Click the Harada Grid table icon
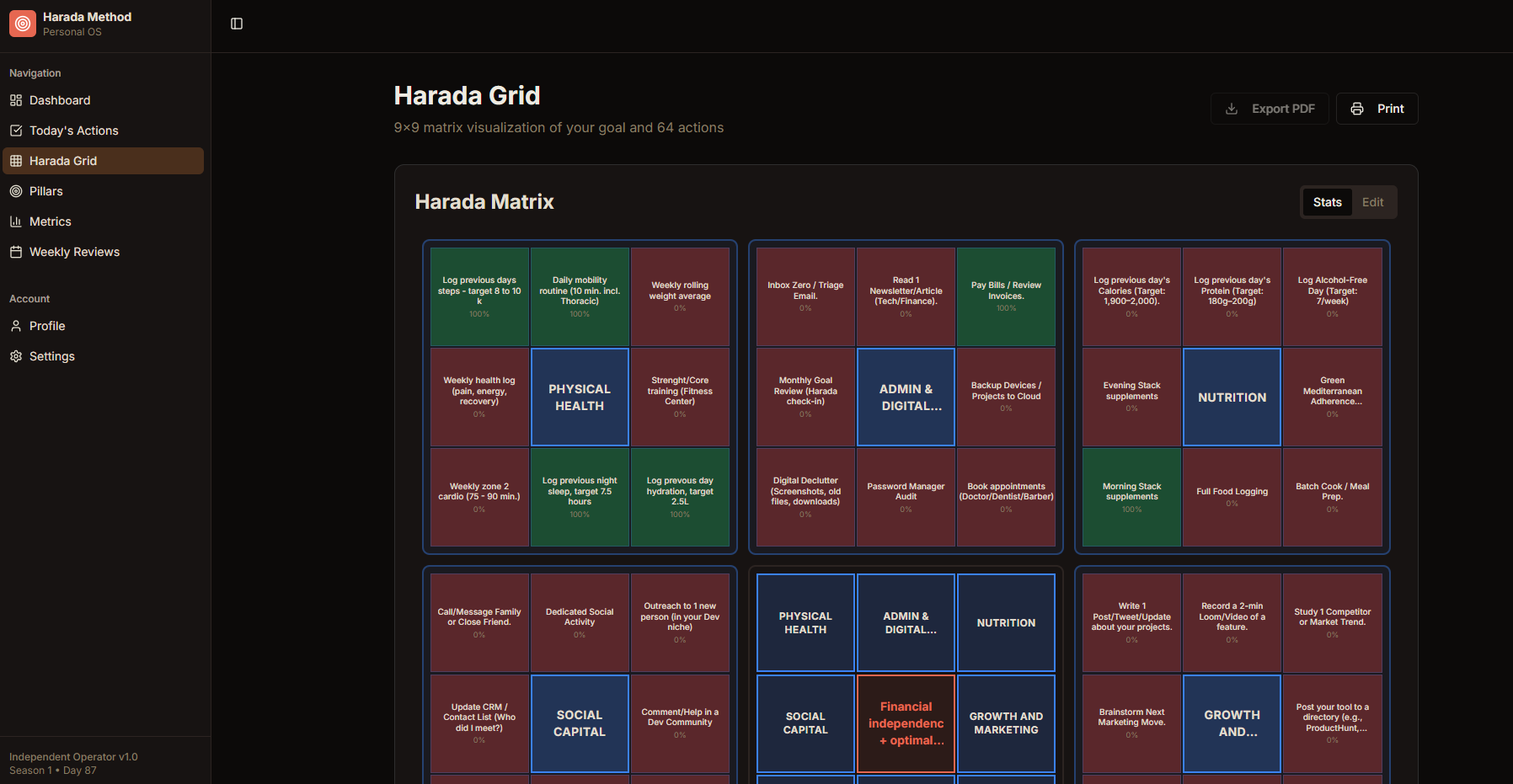The image size is (1513, 784). pyautogui.click(x=15, y=160)
